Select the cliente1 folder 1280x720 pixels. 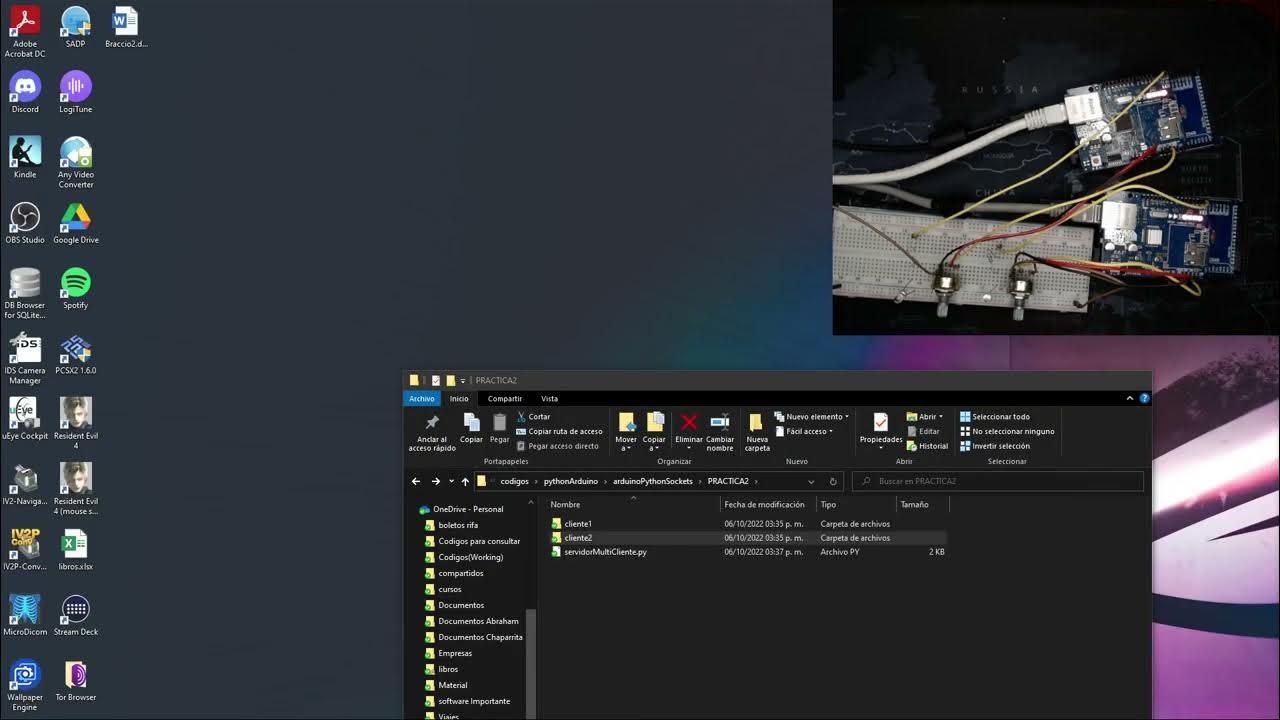pyautogui.click(x=578, y=524)
